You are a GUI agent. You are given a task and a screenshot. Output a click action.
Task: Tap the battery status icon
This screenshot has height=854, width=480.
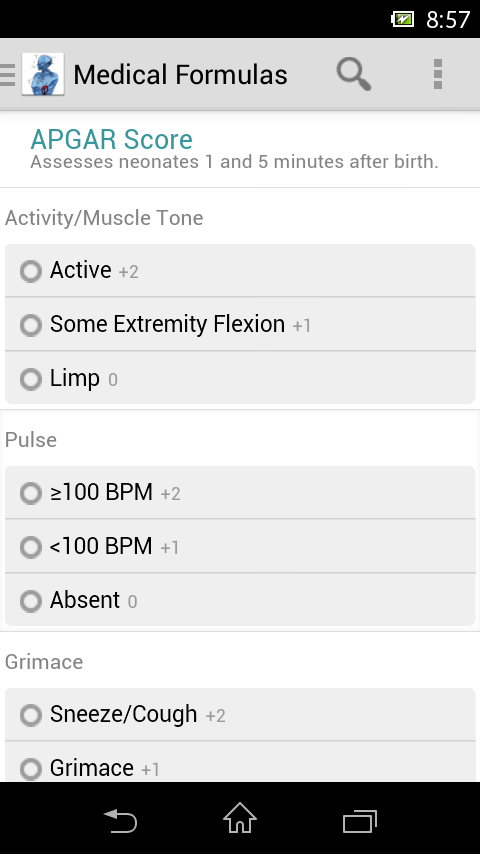click(403, 20)
